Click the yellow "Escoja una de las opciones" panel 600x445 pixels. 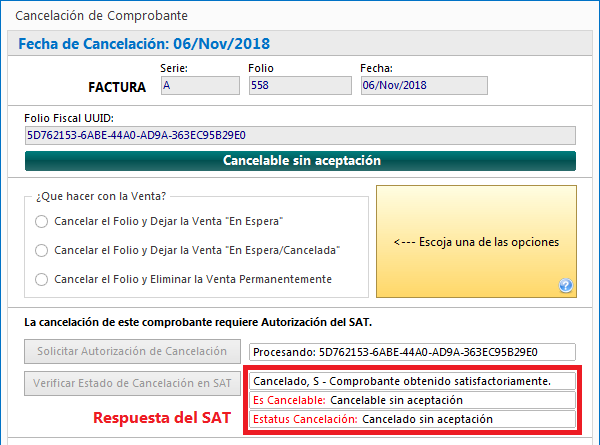[x=476, y=241]
